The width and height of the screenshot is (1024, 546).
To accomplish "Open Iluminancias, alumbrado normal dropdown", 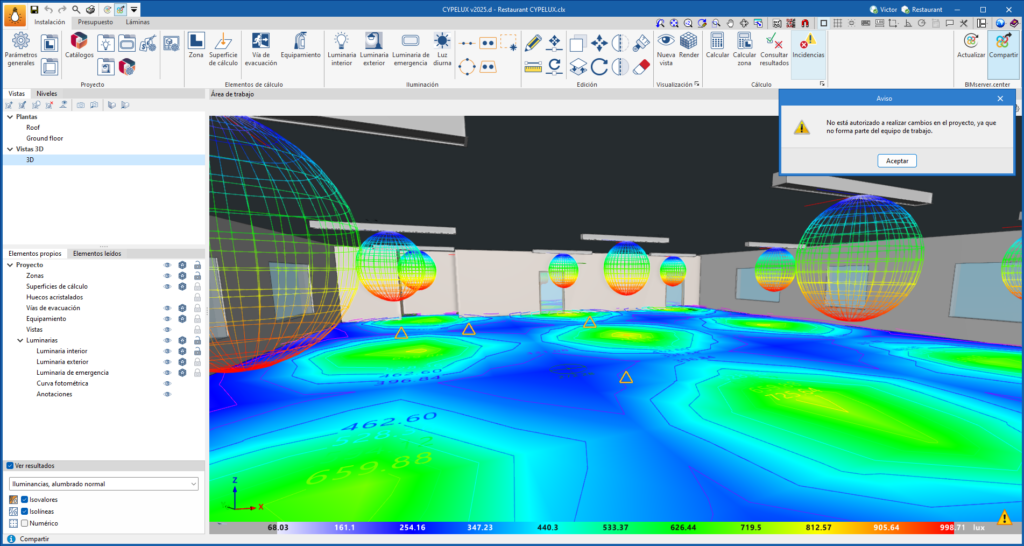I will pyautogui.click(x=102, y=484).
